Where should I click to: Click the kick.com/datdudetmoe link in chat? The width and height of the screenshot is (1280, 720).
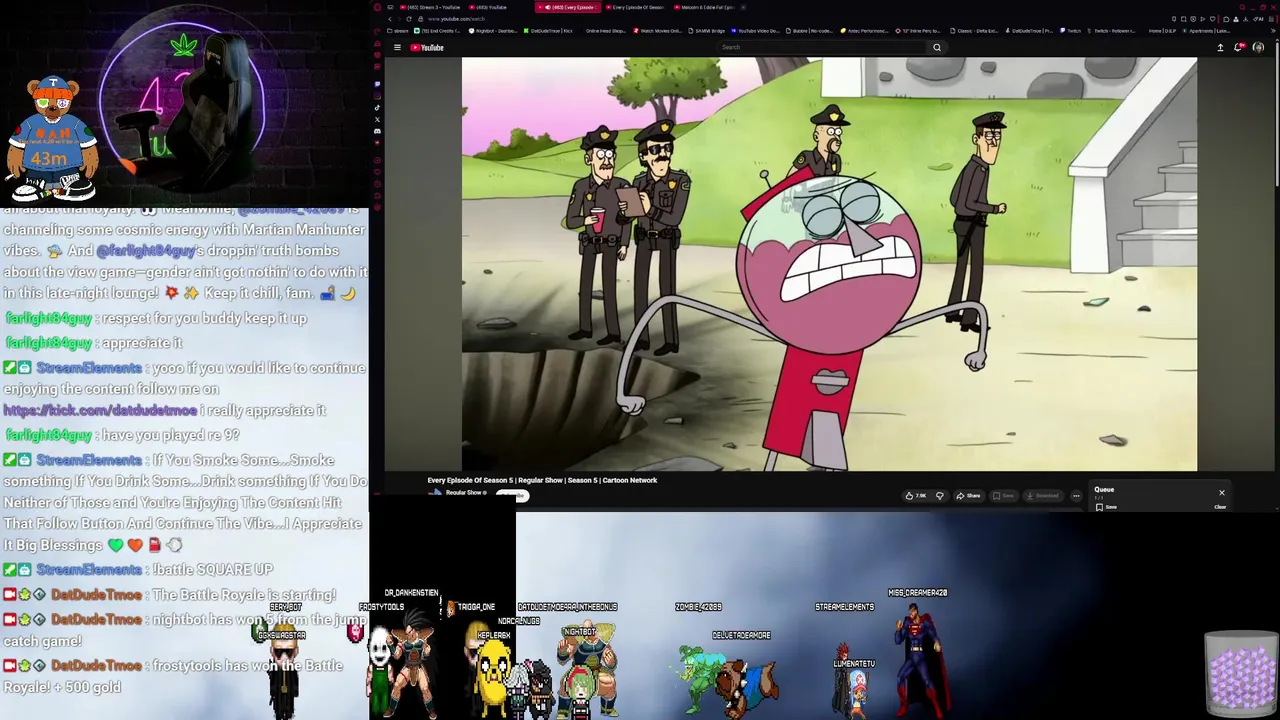pos(100,411)
